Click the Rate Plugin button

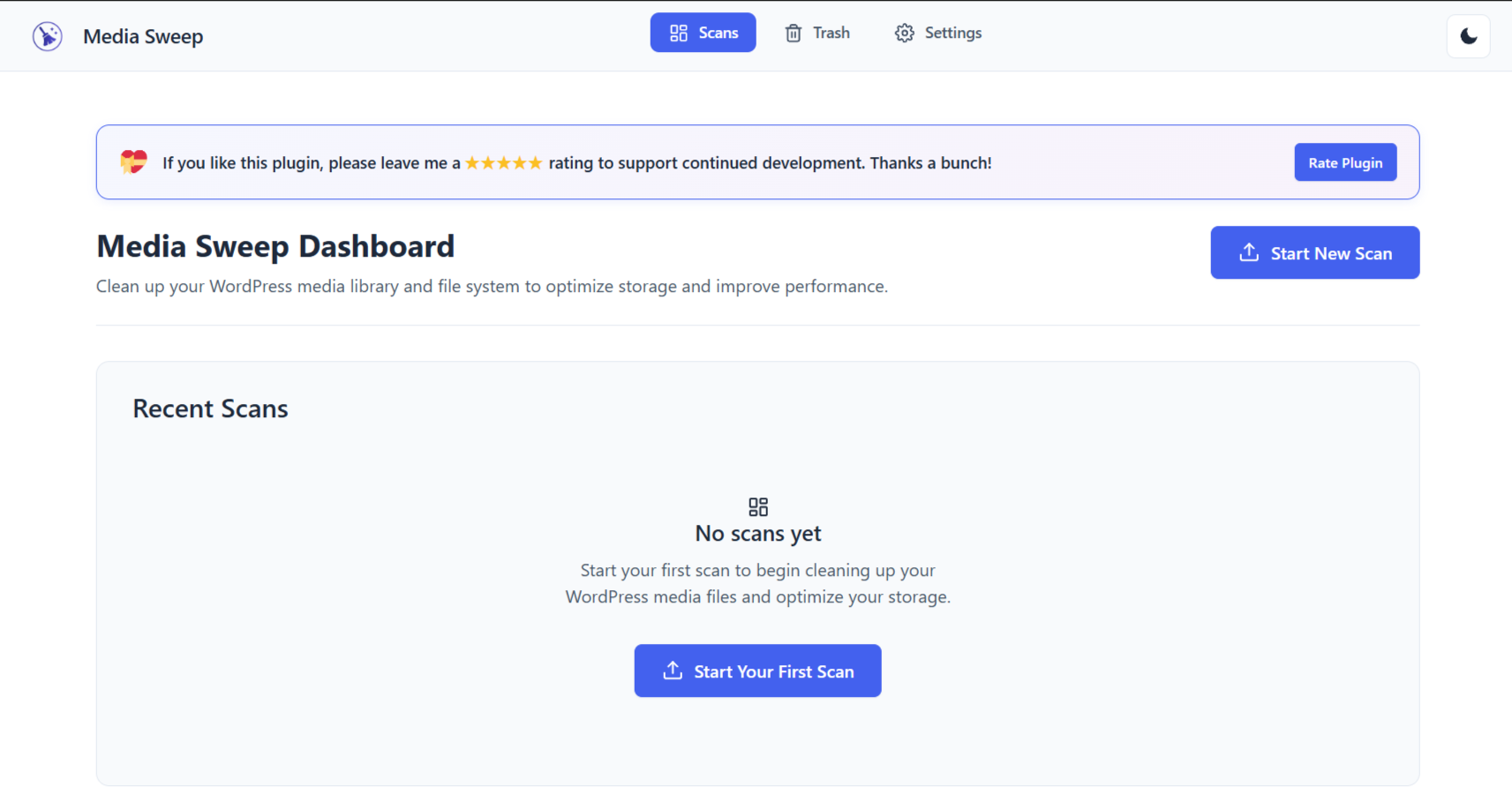[1345, 161]
